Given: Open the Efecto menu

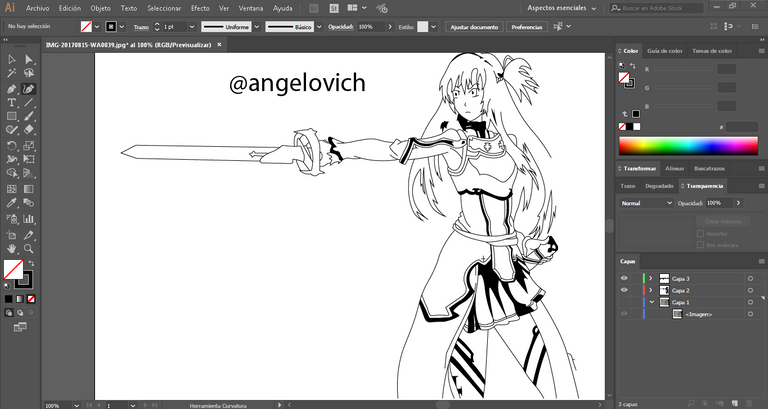Looking at the screenshot, I should 200,8.
